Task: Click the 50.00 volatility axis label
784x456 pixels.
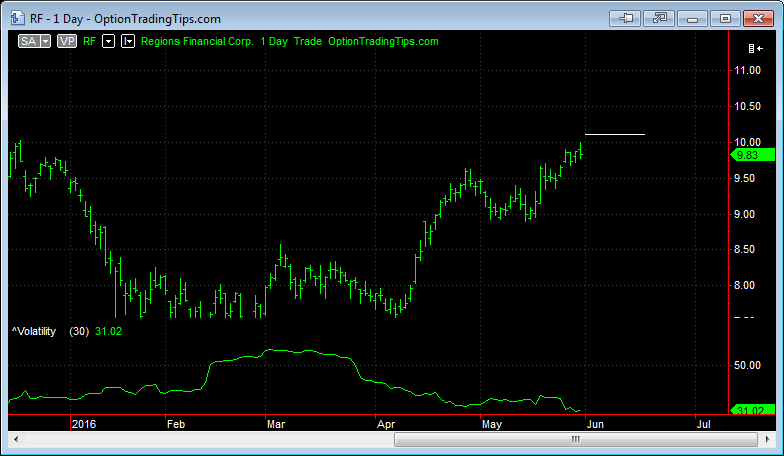Action: [748, 366]
